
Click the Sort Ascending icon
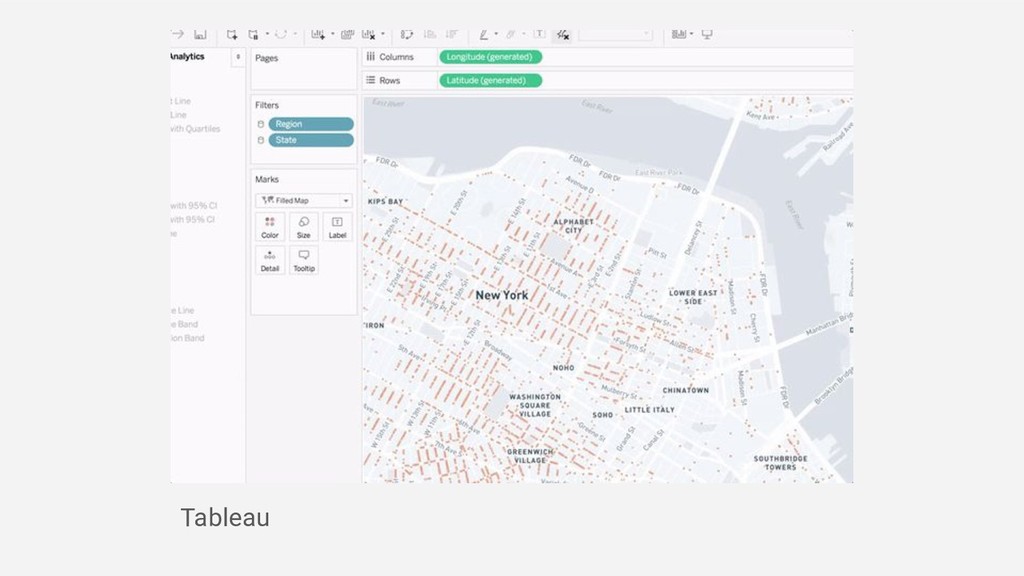click(x=430, y=34)
